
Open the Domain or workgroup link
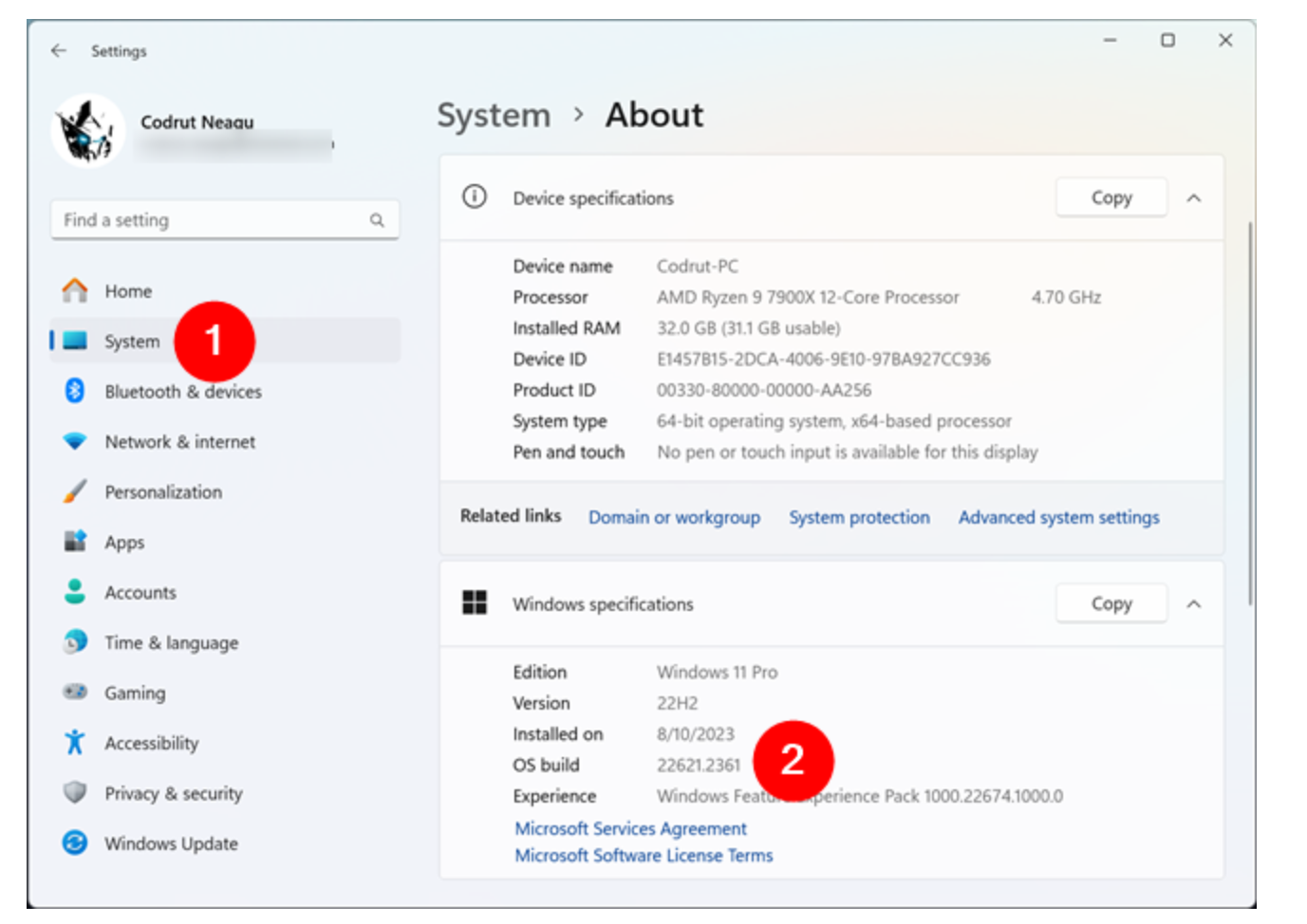pyautogui.click(x=674, y=517)
